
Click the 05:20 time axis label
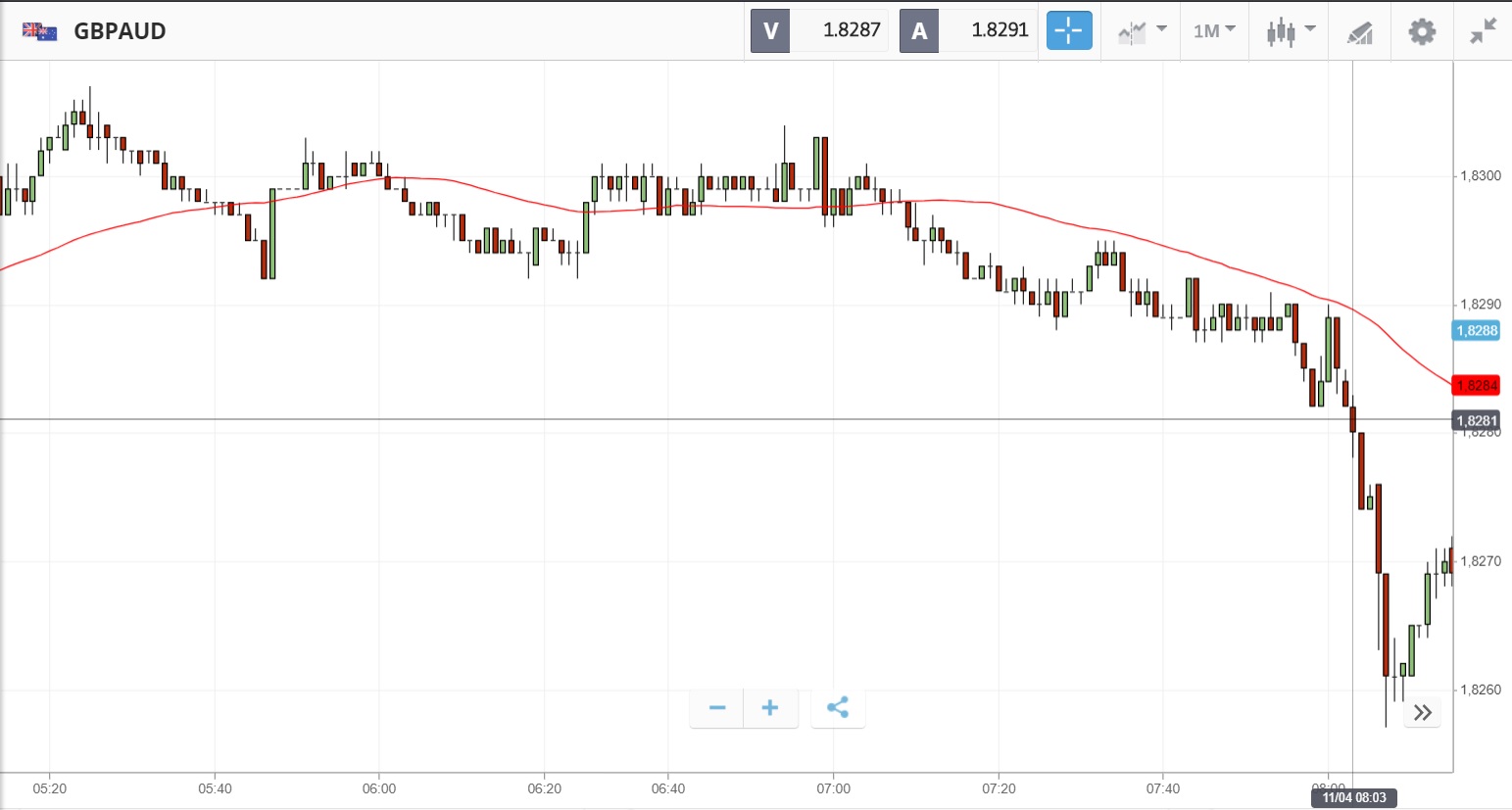tap(50, 788)
